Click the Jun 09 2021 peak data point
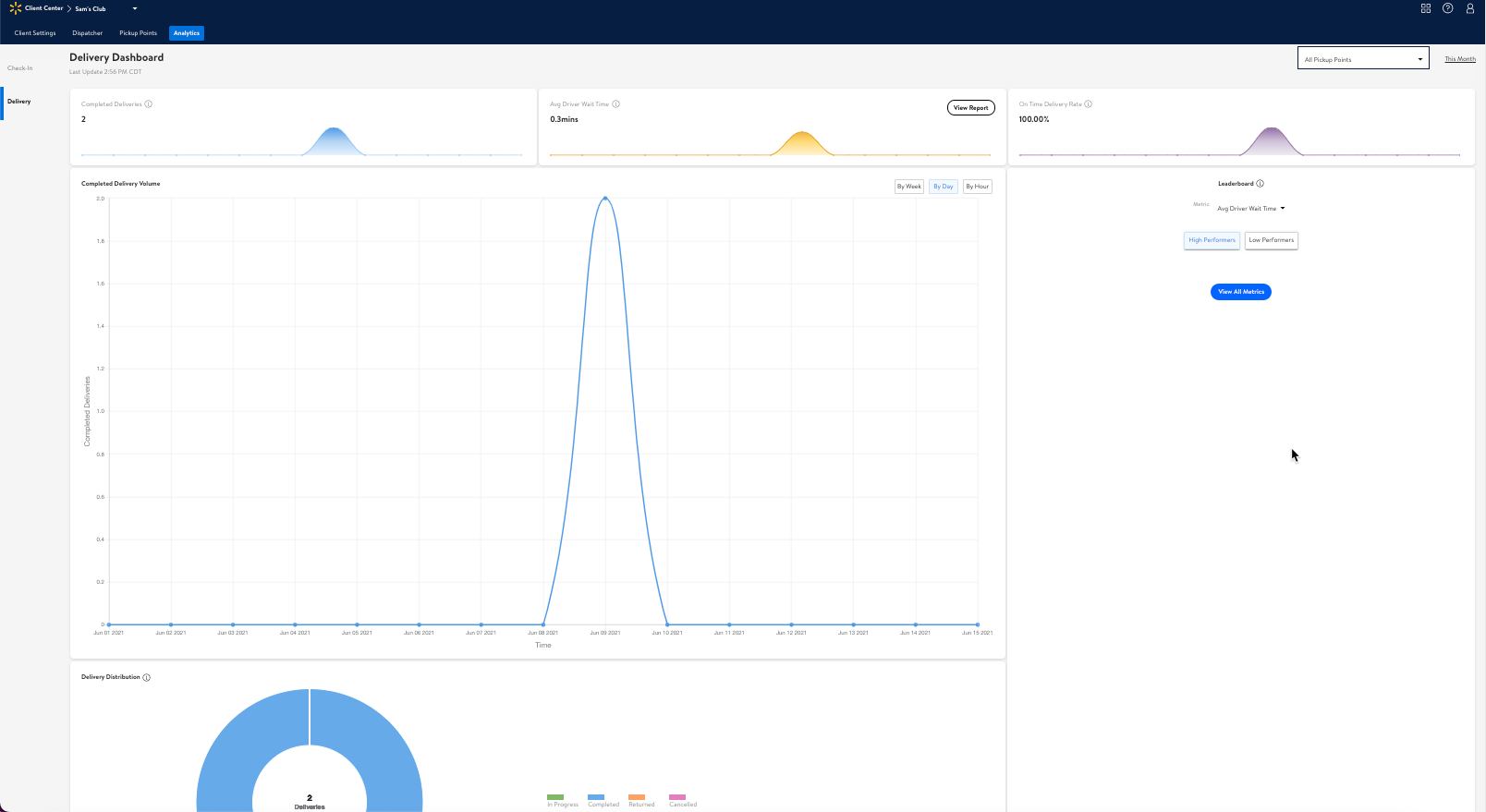The width and height of the screenshot is (1486, 812). coord(605,198)
